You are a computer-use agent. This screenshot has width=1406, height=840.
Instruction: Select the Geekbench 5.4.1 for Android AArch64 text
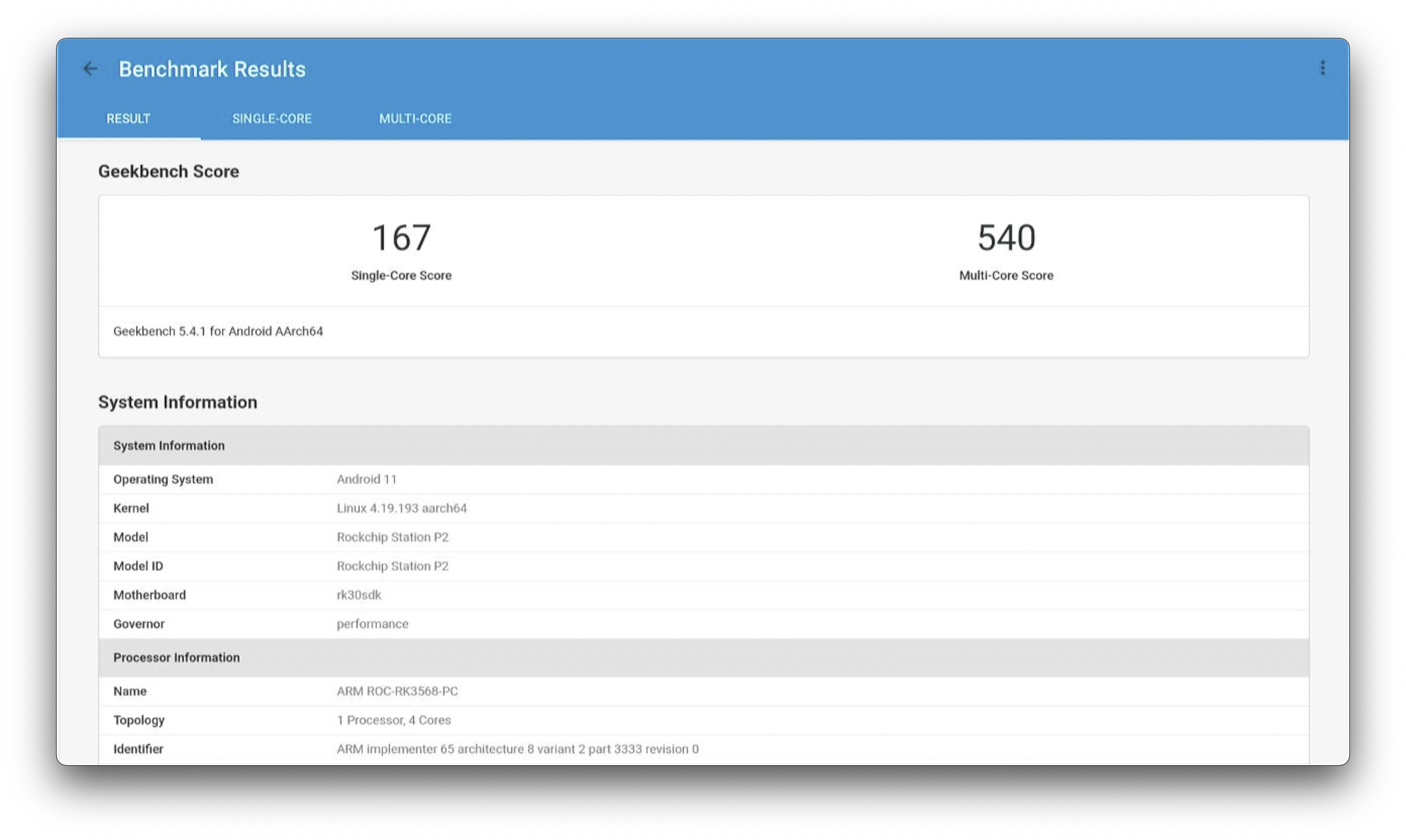[218, 331]
